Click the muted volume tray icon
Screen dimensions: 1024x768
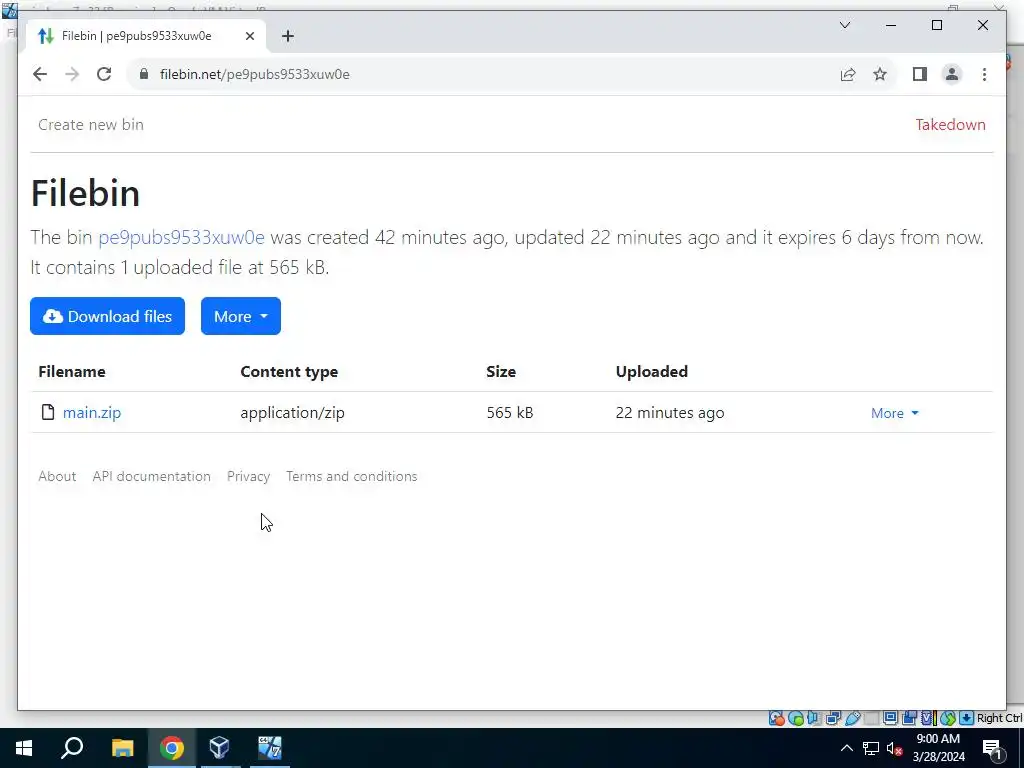coord(895,748)
